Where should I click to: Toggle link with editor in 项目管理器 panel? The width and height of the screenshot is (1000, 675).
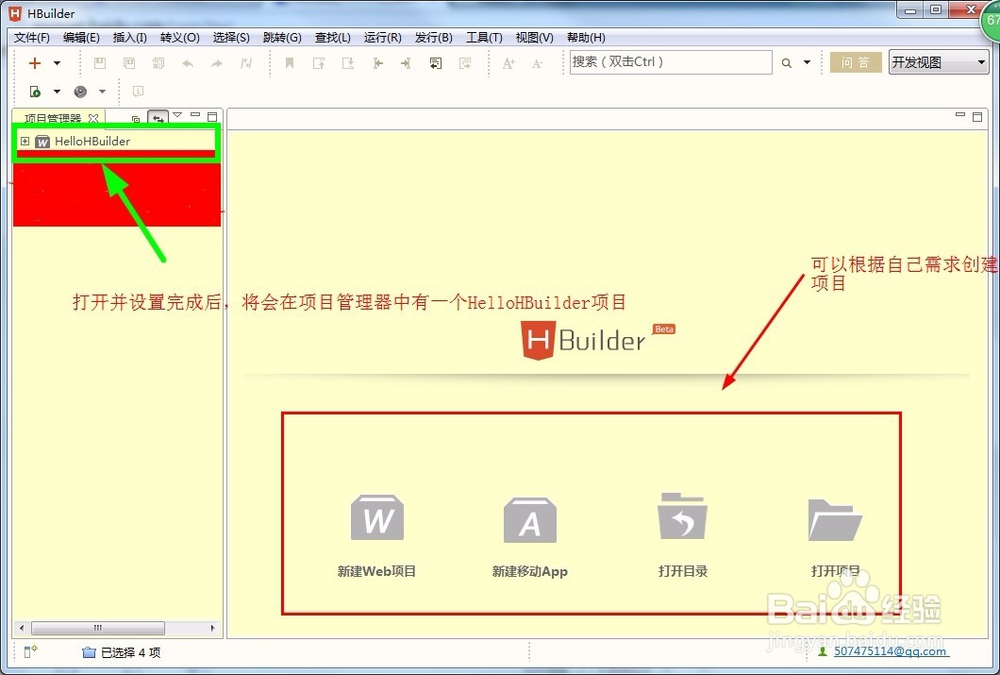[159, 117]
